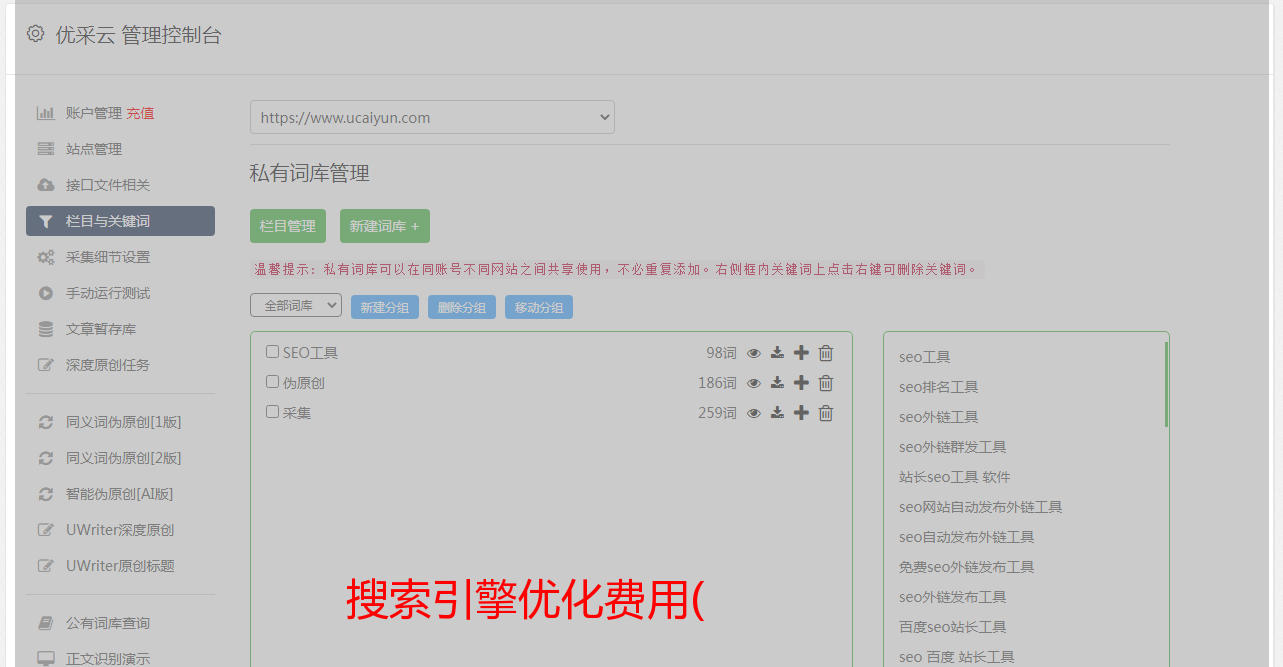Click the settings gear icon in header
The width and height of the screenshot is (1283, 667).
tap(36, 34)
